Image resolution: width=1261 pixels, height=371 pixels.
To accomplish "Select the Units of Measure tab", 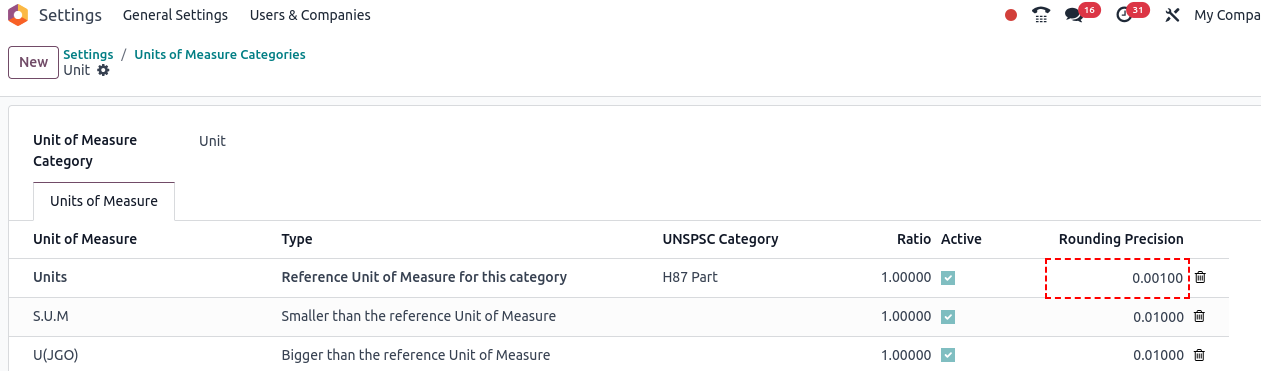I will pyautogui.click(x=104, y=201).
